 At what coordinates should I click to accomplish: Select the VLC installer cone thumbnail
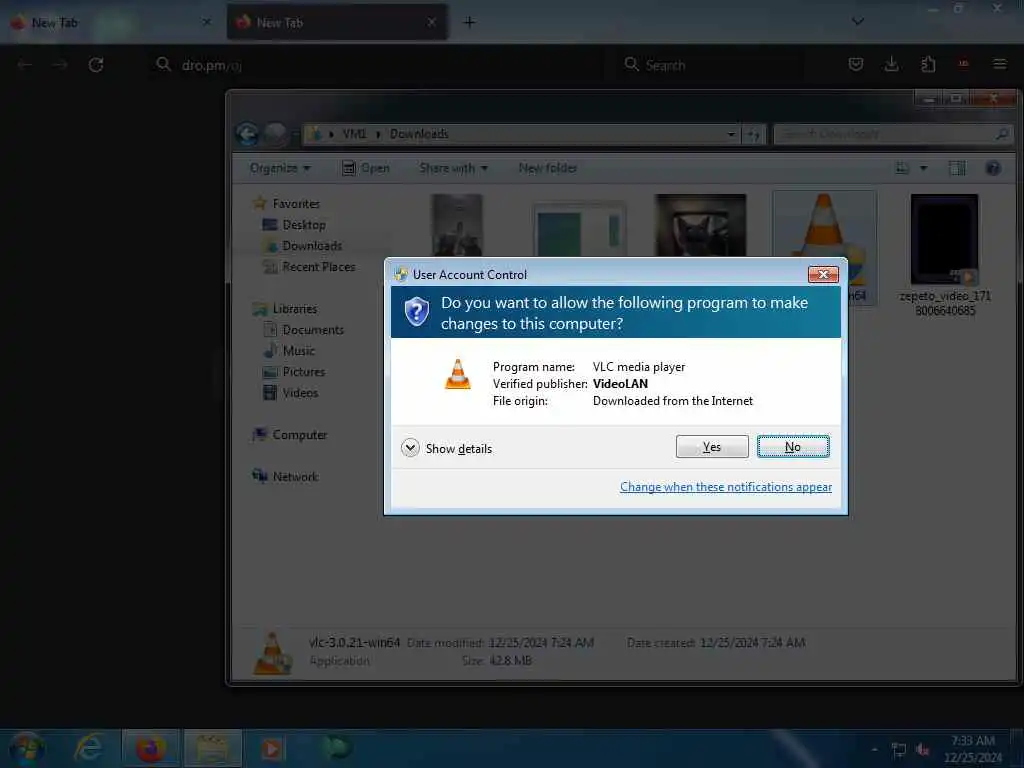824,225
